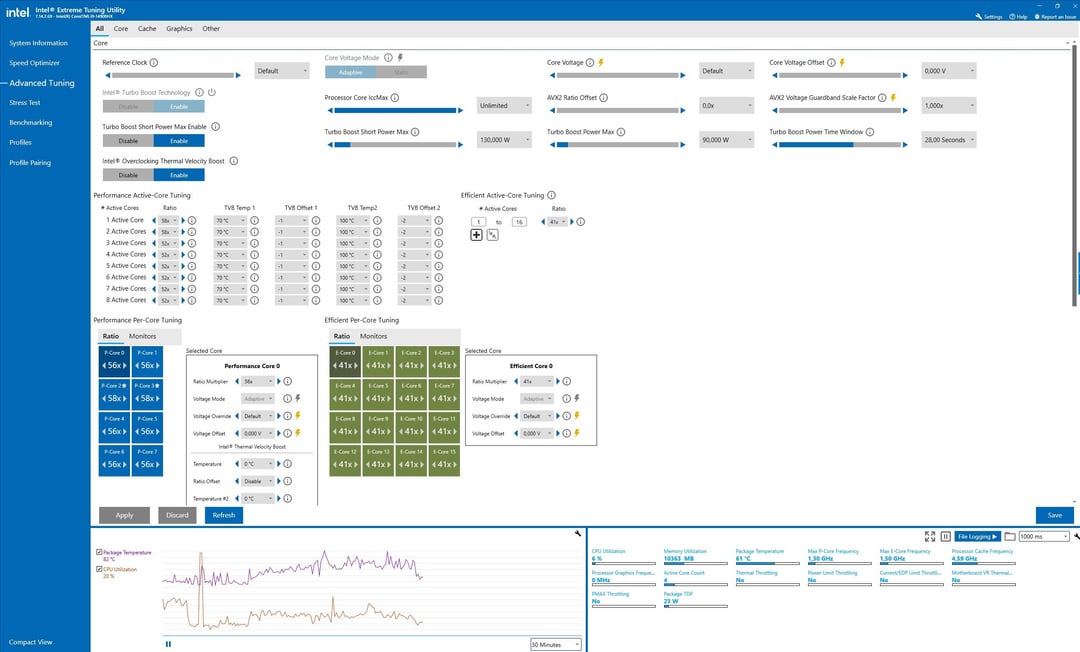Screen dimensions: 1080x652
Task: Uncheck the Package Temperature graph checkbox
Action: coord(99,552)
